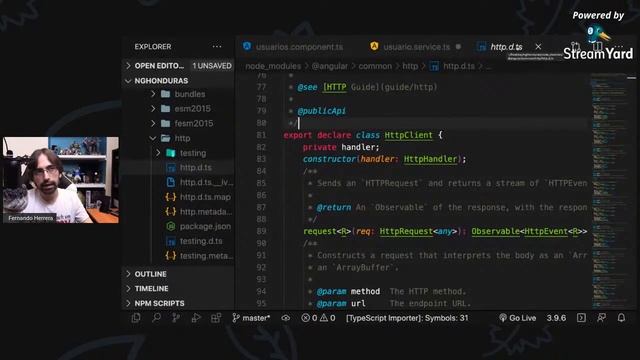
Task: Start the Go Live server
Action: tap(518, 318)
